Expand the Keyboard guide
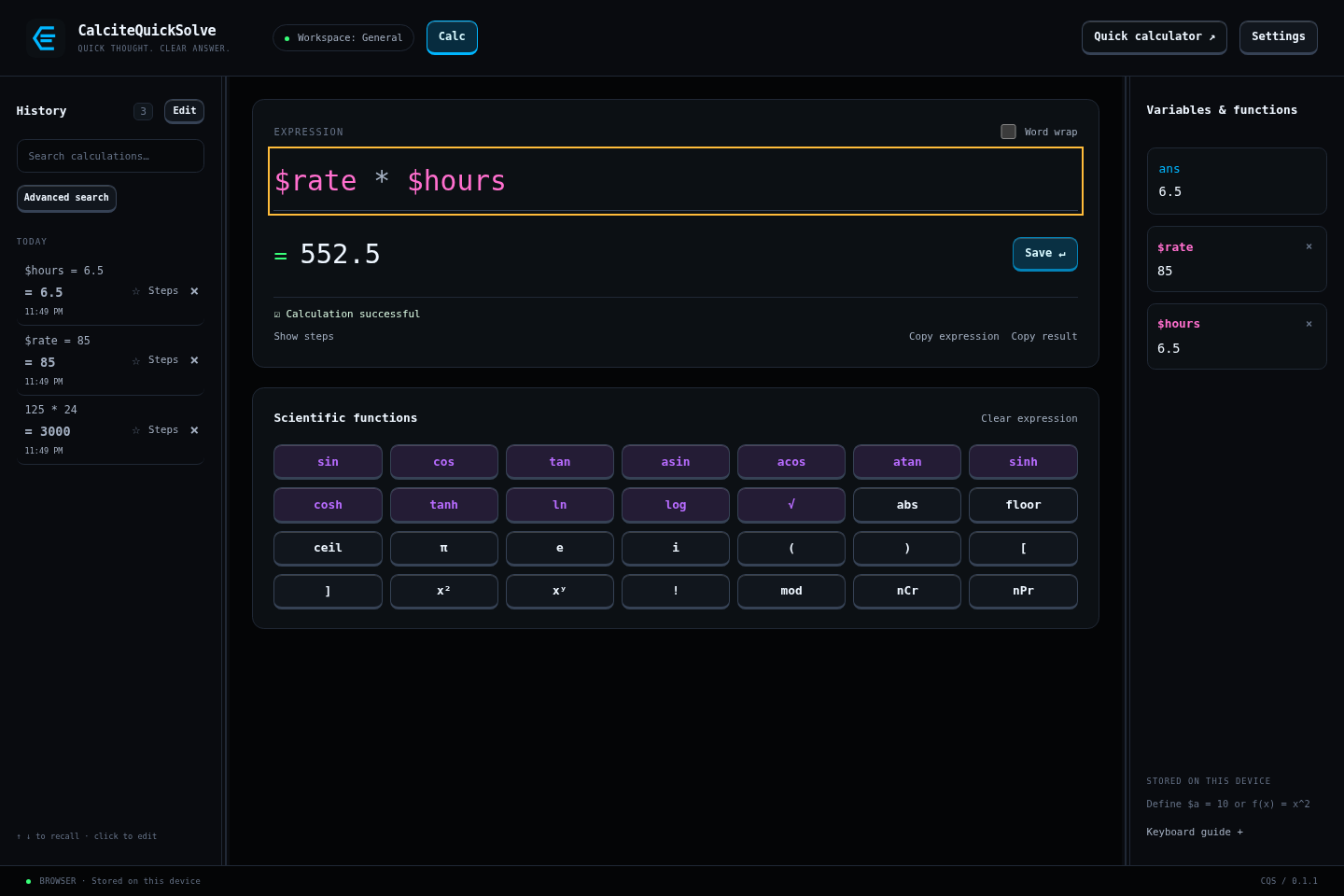The image size is (1344, 896). tap(1195, 833)
